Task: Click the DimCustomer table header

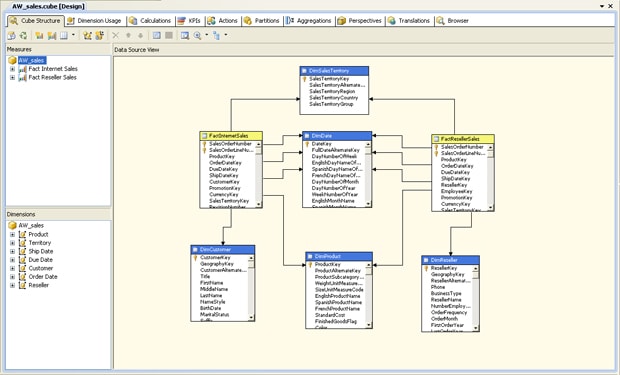Action: pyautogui.click(x=223, y=250)
